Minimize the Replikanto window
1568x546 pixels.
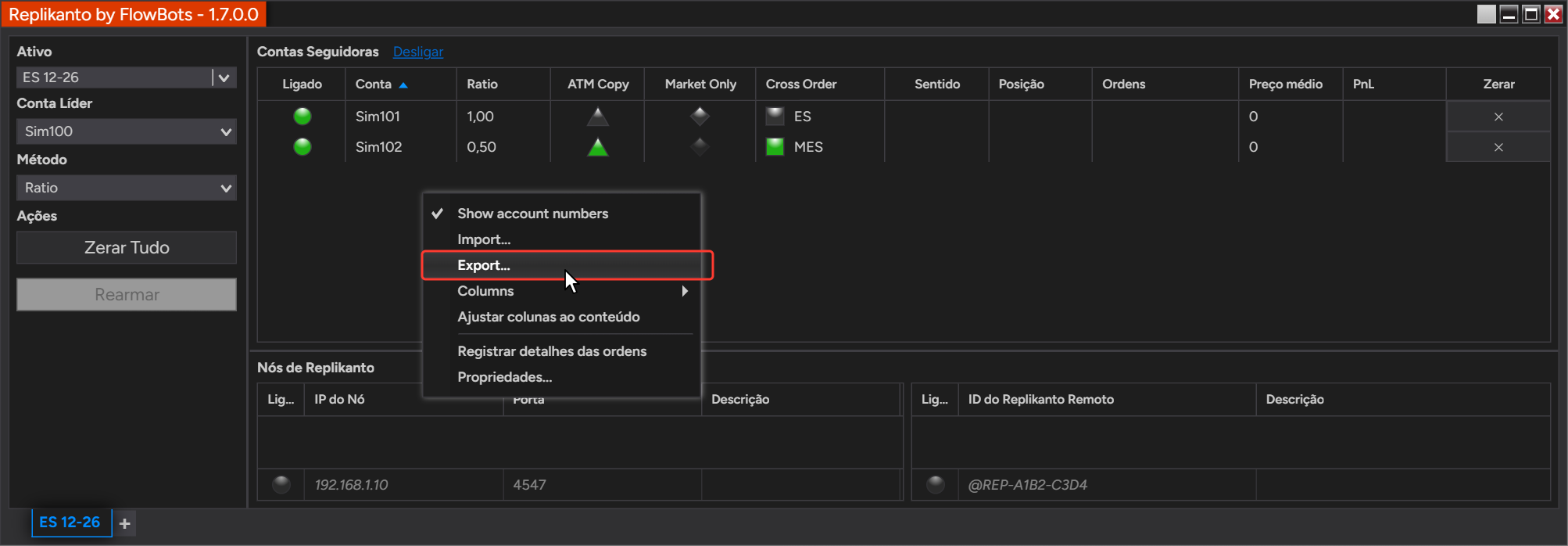[x=1509, y=14]
